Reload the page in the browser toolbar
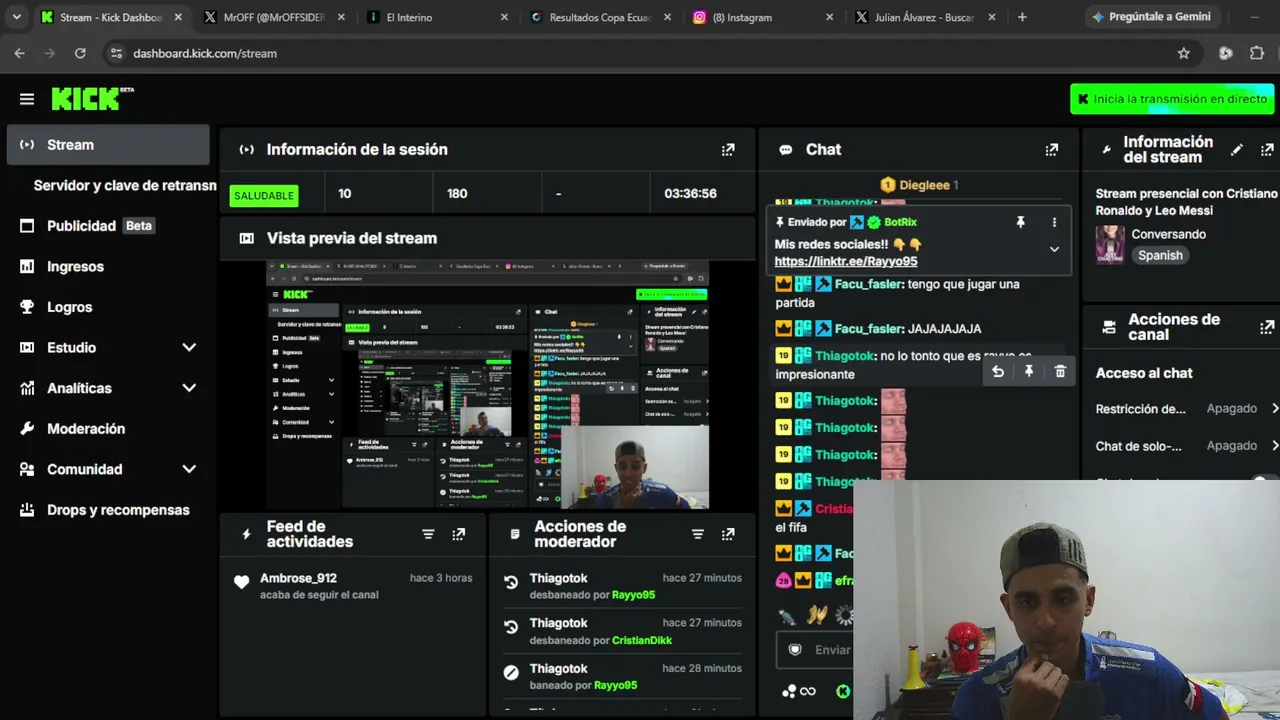 pos(80,53)
